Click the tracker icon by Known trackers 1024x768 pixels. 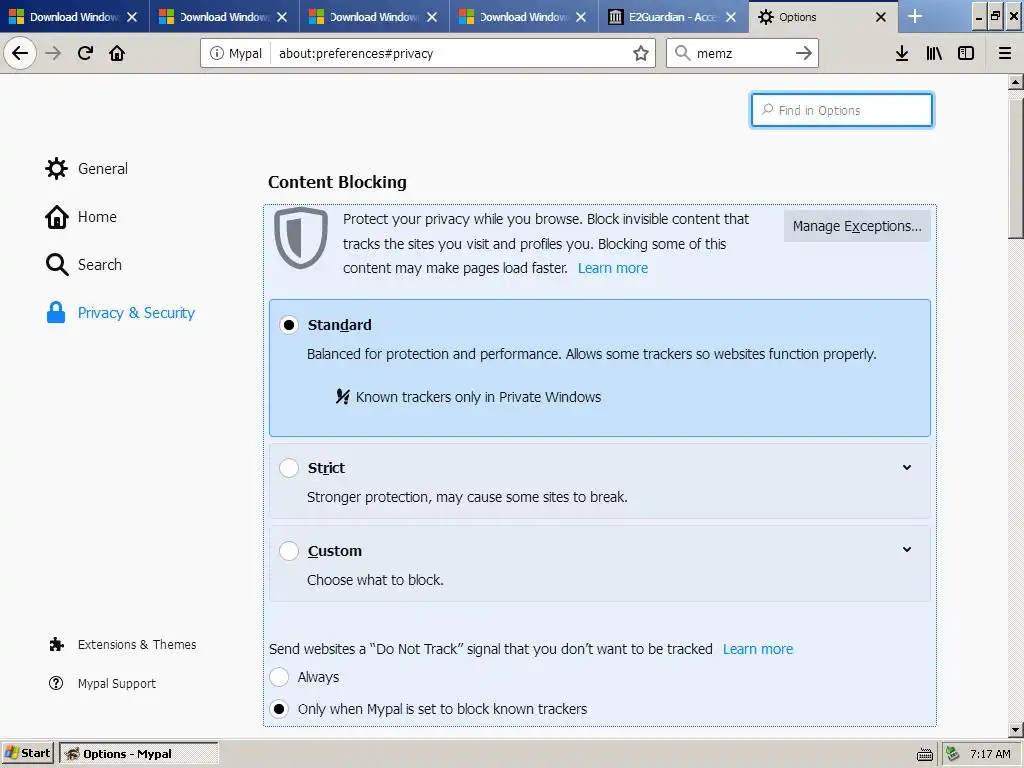coord(343,397)
